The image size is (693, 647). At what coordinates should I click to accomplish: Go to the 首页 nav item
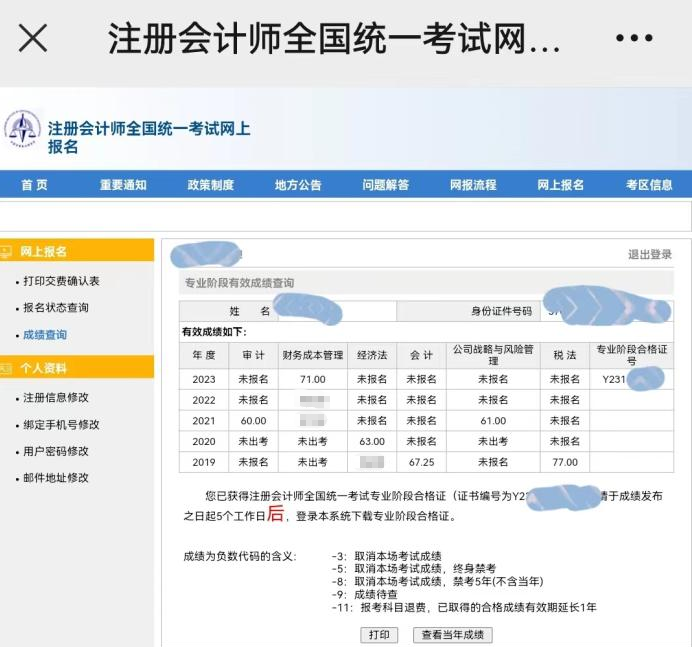pyautogui.click(x=34, y=185)
